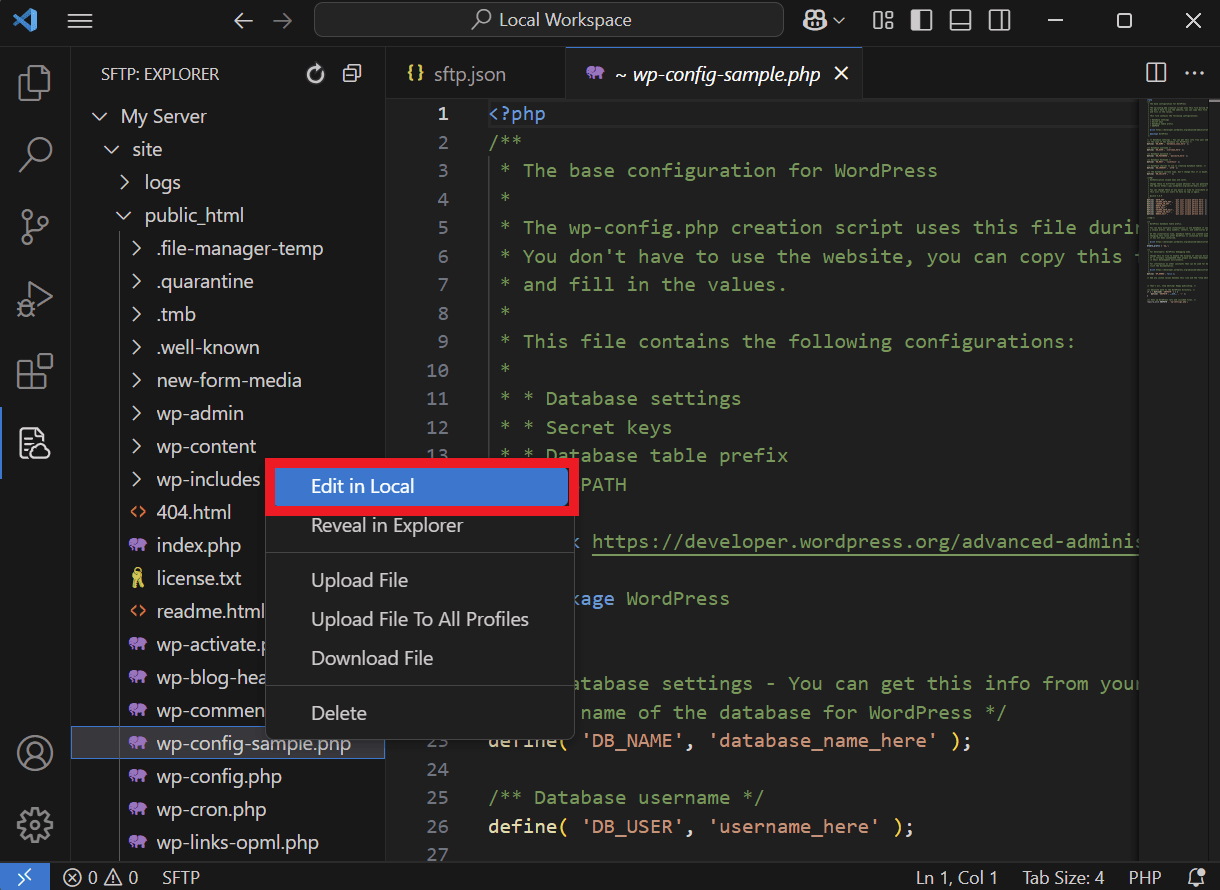This screenshot has height=890, width=1220.
Task: Toggle the secondary side bar
Action: tap(998, 20)
